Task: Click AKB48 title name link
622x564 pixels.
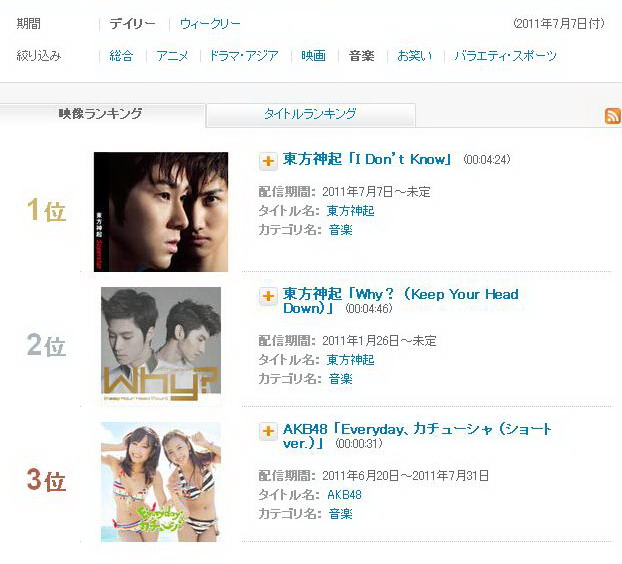Action: point(344,495)
